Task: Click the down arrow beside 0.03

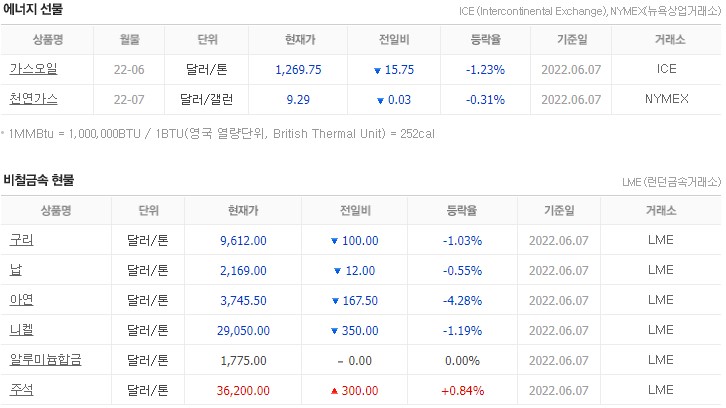Action: [380, 100]
